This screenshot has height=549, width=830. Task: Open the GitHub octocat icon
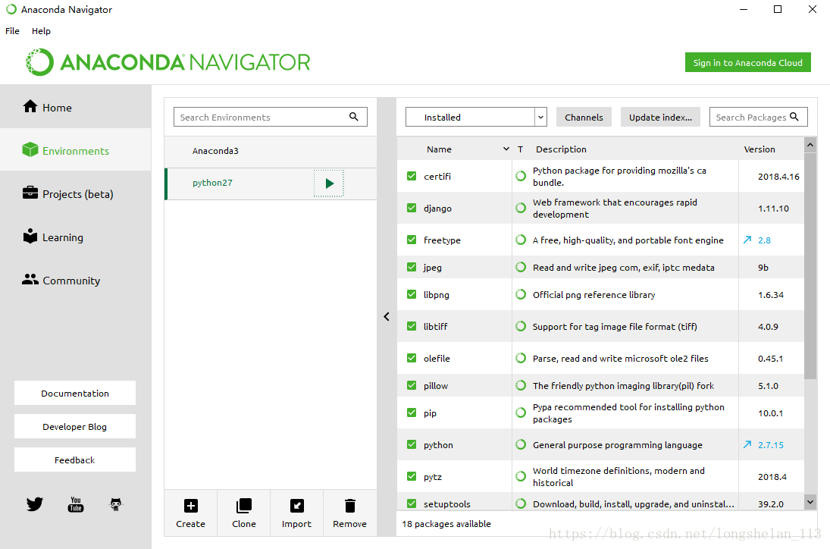[x=116, y=504]
